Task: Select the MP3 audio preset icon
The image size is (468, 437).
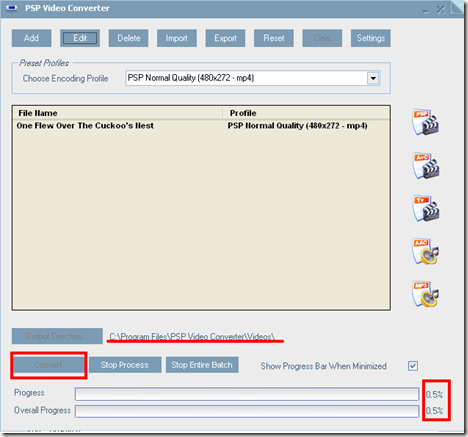Action: [x=425, y=294]
